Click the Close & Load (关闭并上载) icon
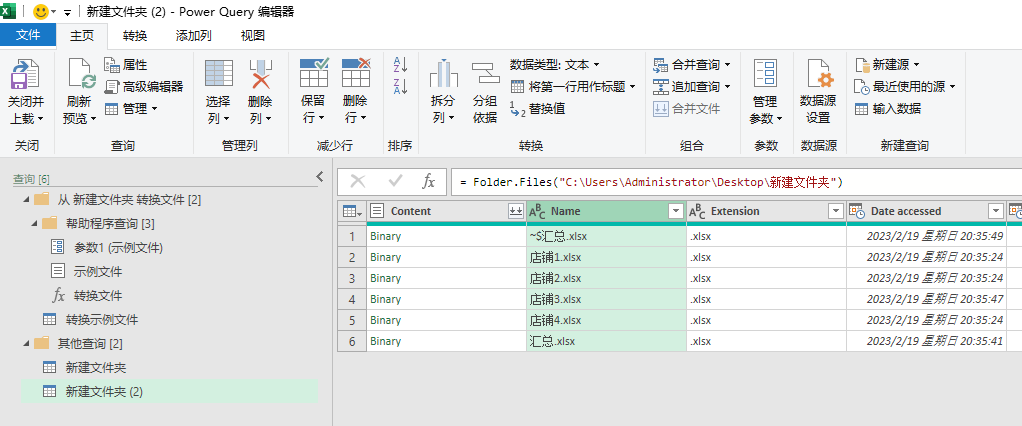Screen dimensions: 1022x426 [x=25, y=77]
